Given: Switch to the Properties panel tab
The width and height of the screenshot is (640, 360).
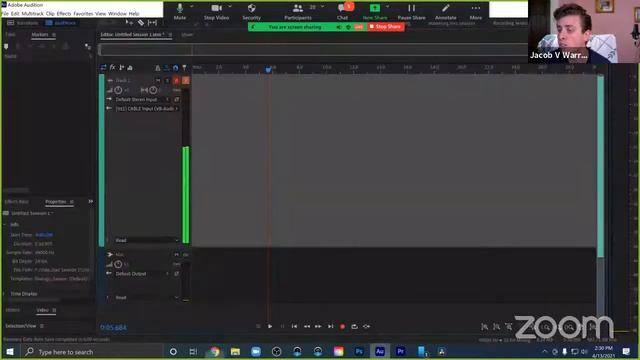Looking at the screenshot, I should 56,202.
